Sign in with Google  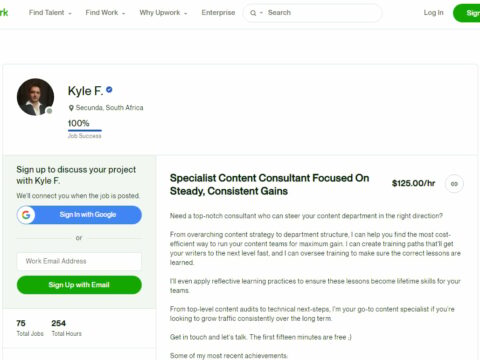pyautogui.click(x=79, y=215)
